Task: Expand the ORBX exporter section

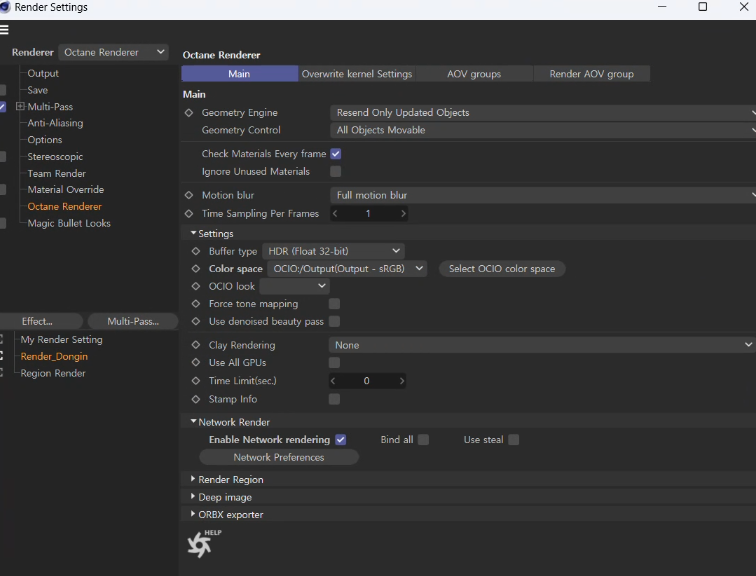Action: point(193,514)
